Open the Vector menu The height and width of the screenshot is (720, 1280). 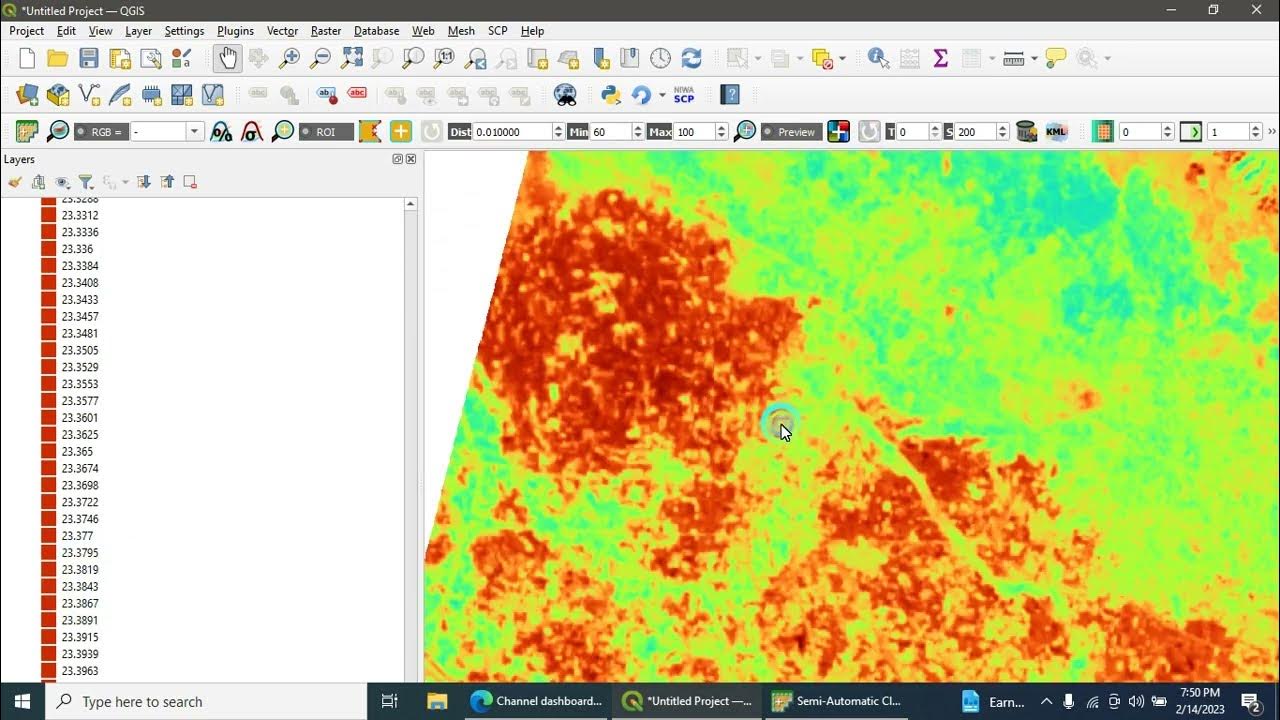(x=282, y=31)
